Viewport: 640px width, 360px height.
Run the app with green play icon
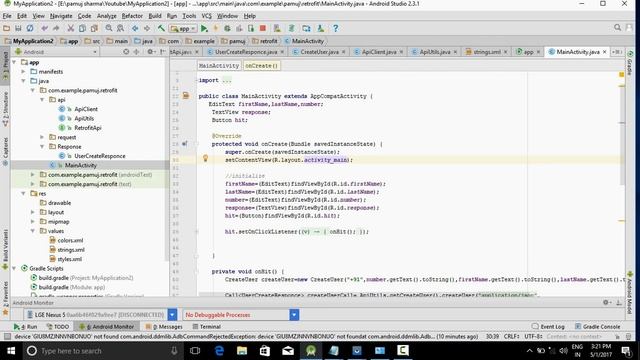point(204,28)
